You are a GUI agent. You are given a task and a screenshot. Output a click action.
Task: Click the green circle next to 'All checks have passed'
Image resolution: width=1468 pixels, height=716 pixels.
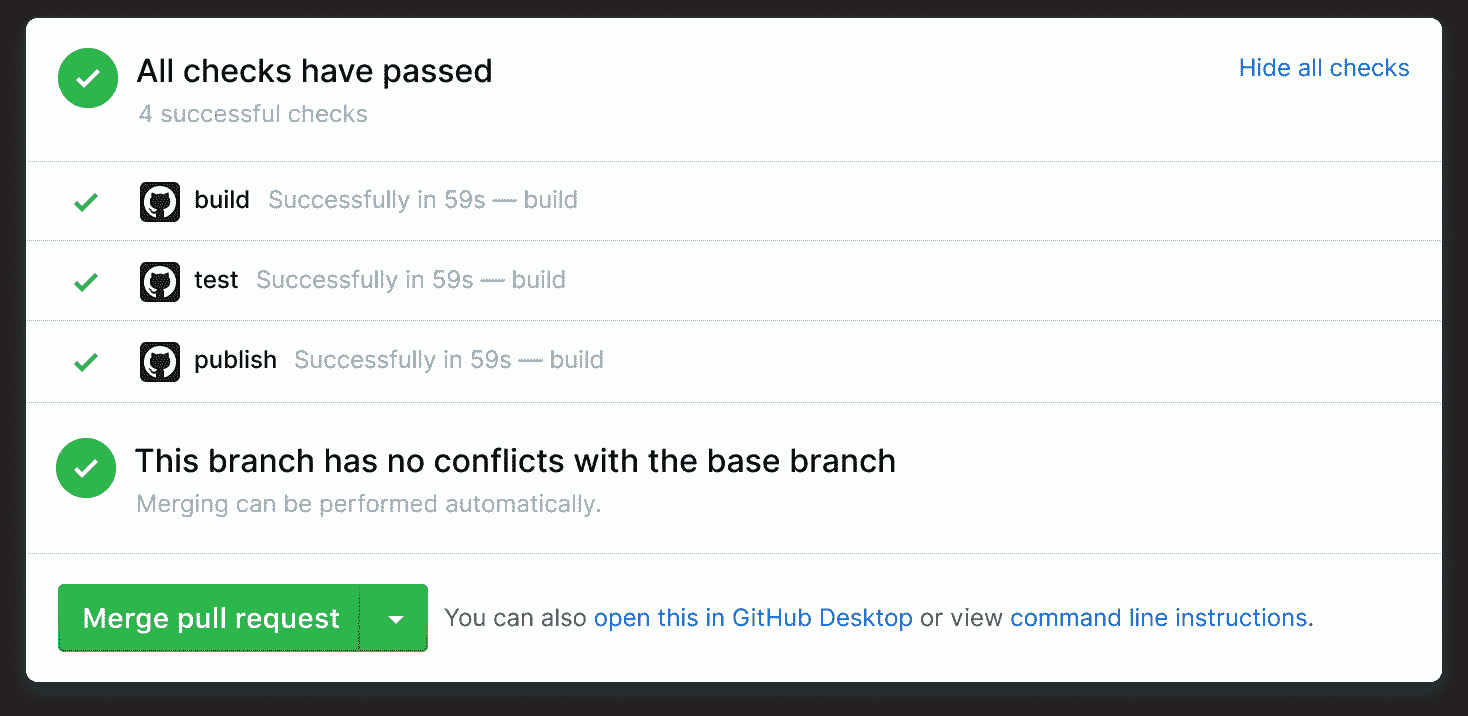88,77
